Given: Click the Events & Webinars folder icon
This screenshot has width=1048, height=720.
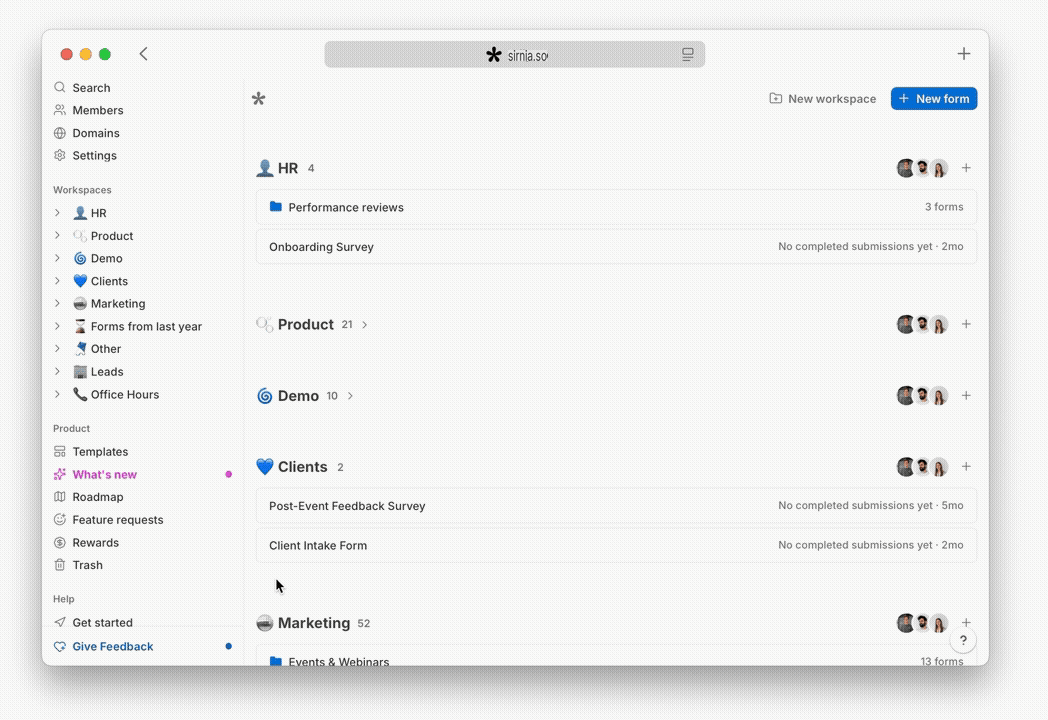Looking at the screenshot, I should click(x=275, y=661).
